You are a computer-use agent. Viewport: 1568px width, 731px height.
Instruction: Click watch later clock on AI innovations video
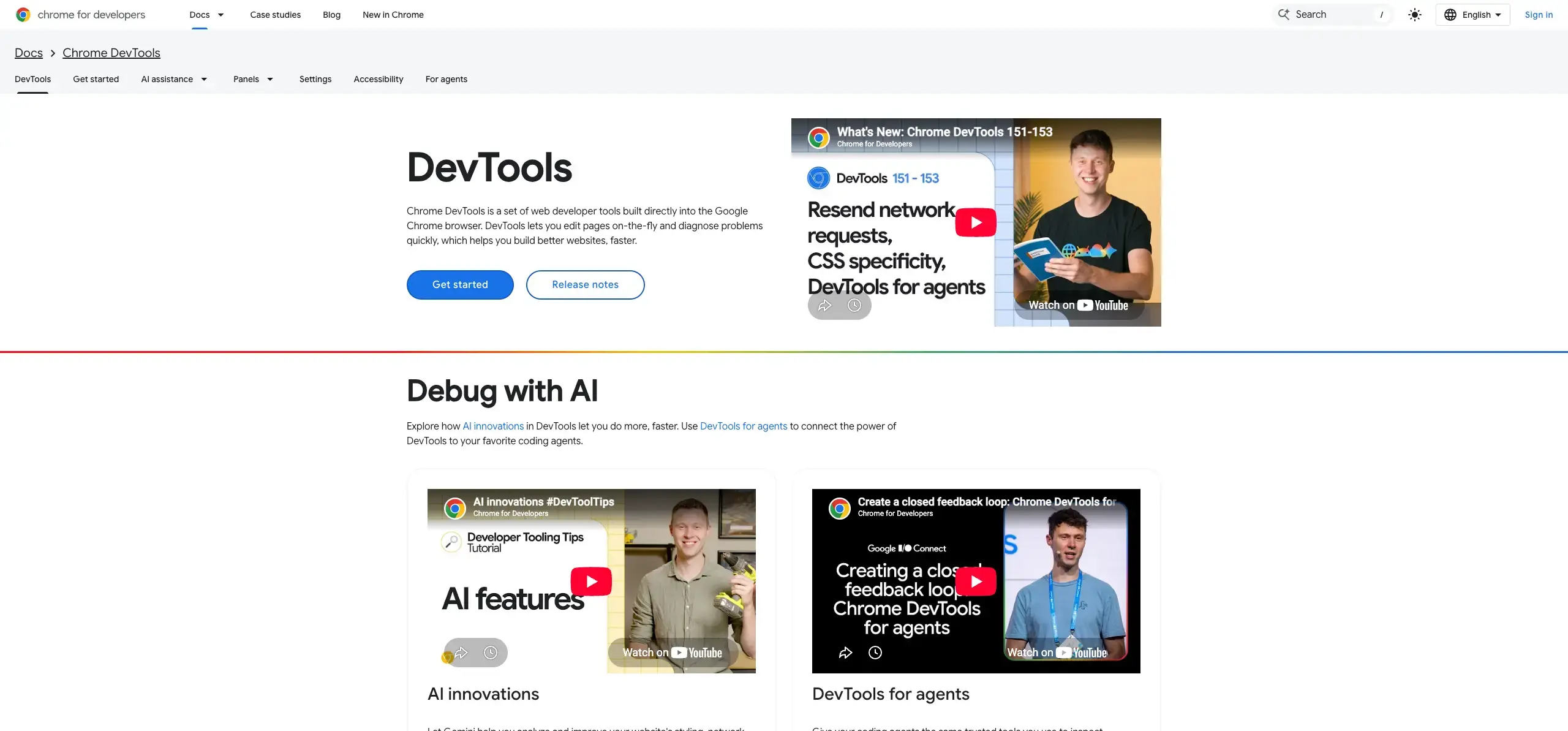click(x=491, y=653)
